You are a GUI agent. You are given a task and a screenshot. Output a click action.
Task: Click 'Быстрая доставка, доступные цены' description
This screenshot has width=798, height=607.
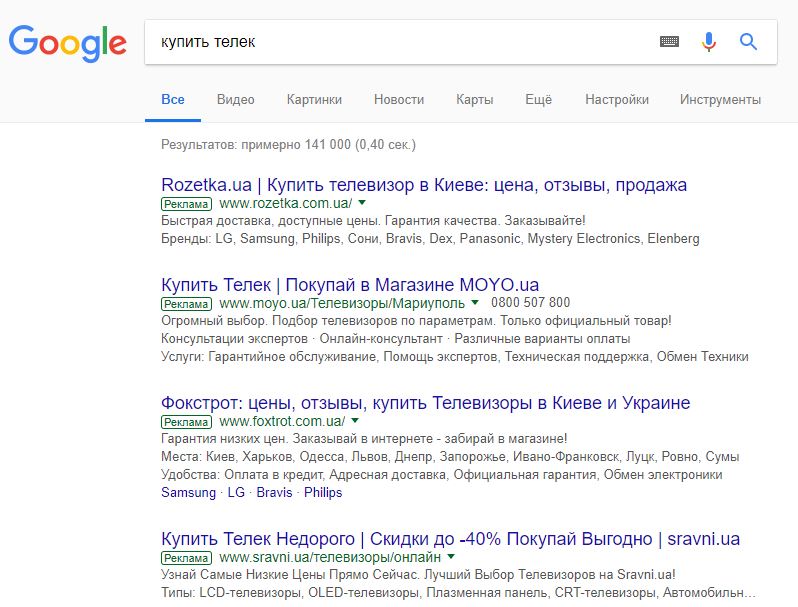pos(373,221)
